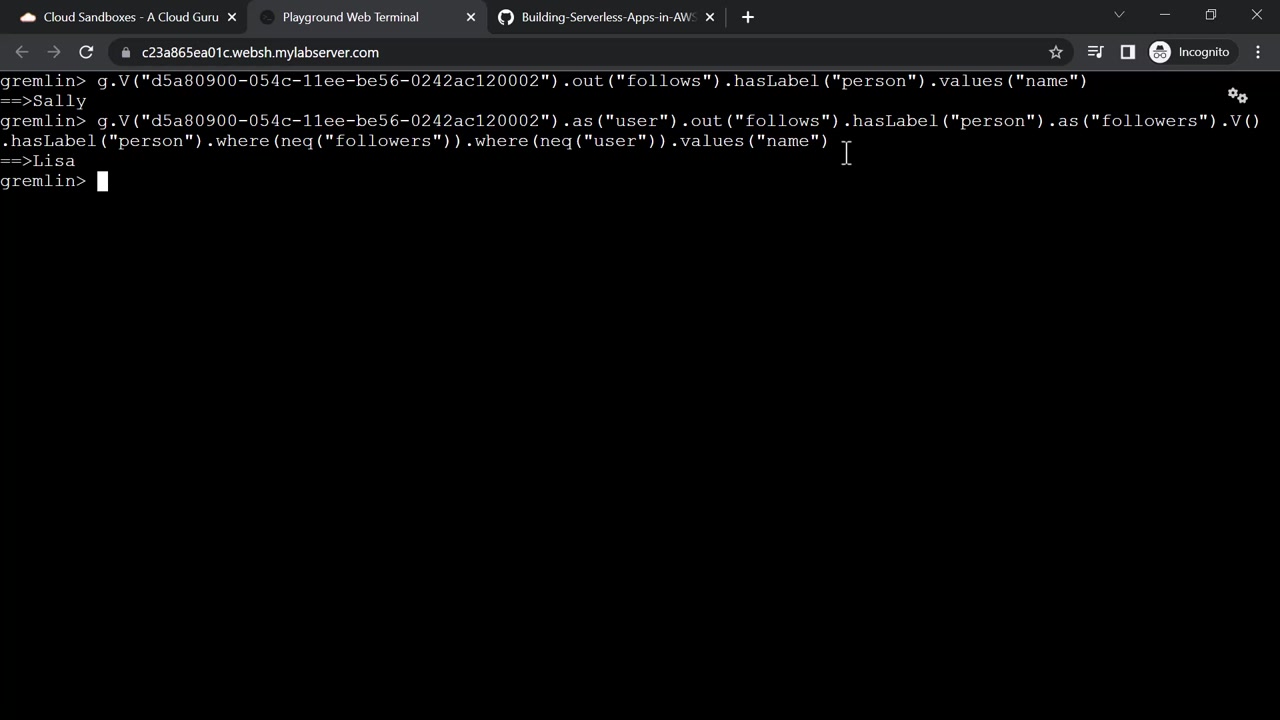Click the Cloud Sandboxes tab cloud favicon
The image size is (1280, 720).
pyautogui.click(x=28, y=17)
